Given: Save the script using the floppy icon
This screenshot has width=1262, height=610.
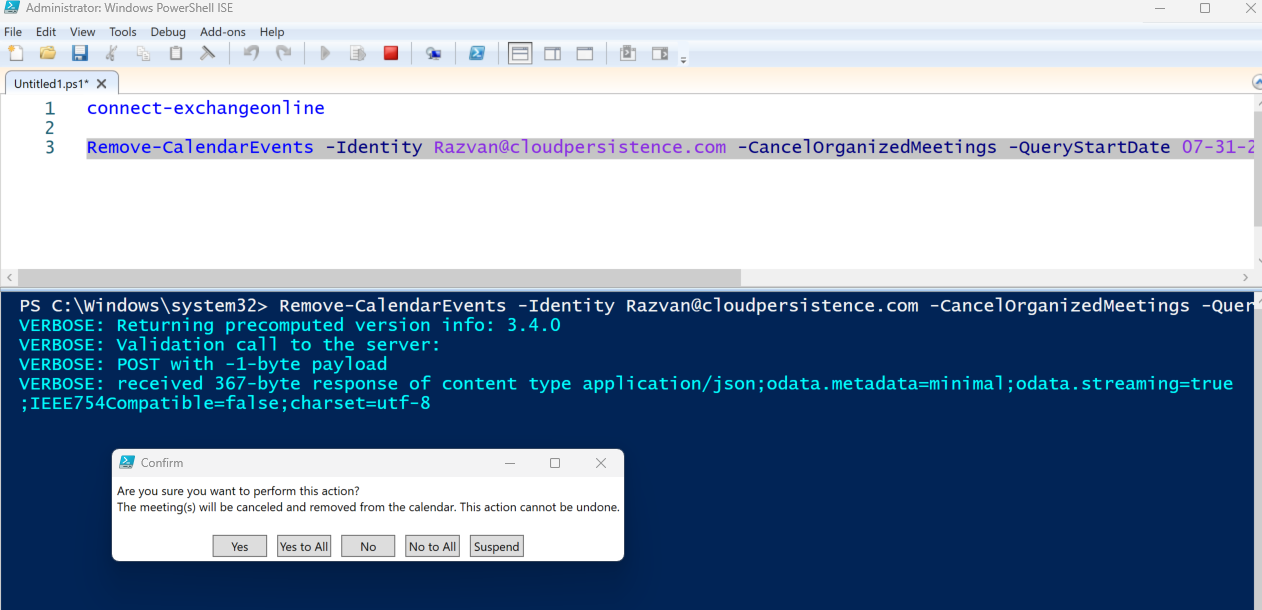Looking at the screenshot, I should click(79, 53).
